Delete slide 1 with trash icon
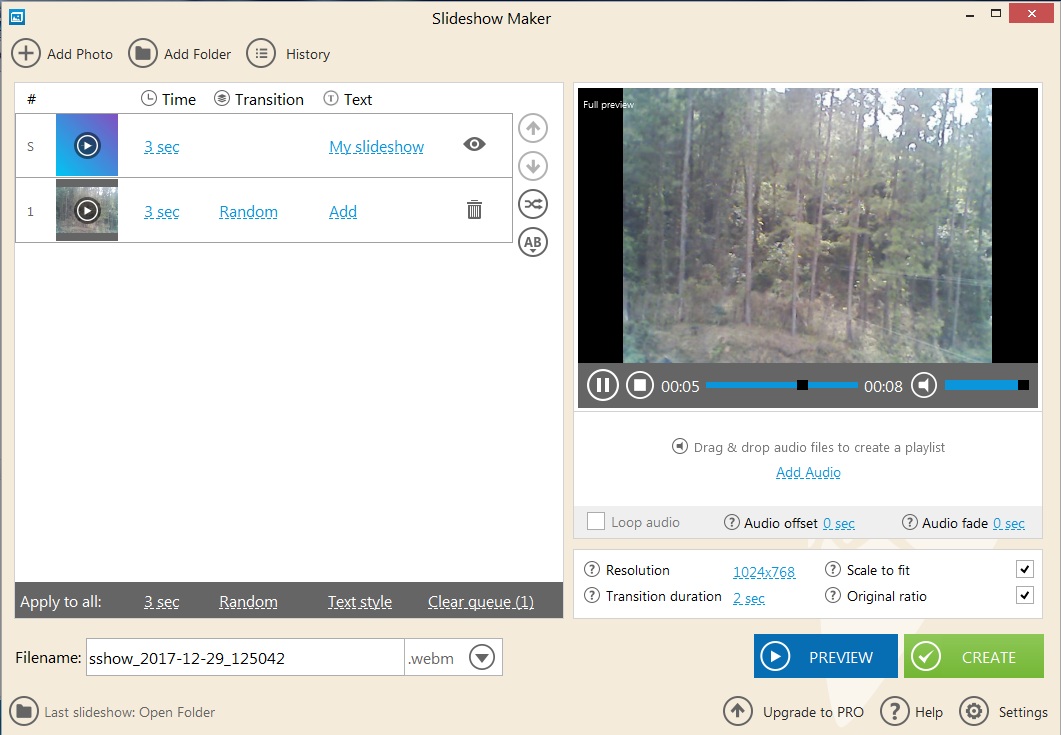The height and width of the screenshot is (735, 1061). pos(474,211)
